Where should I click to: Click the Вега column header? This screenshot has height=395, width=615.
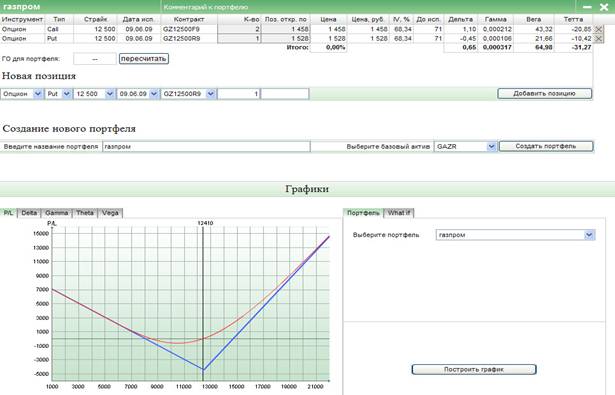[533, 19]
